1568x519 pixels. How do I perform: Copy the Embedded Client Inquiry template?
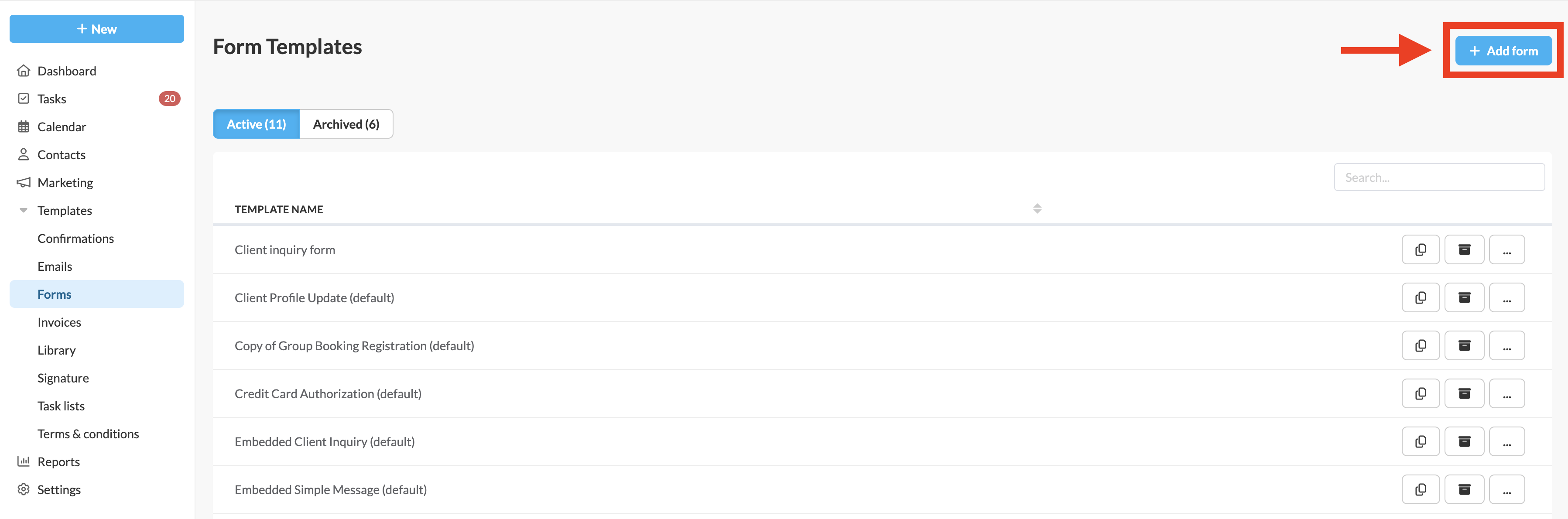[1420, 442]
